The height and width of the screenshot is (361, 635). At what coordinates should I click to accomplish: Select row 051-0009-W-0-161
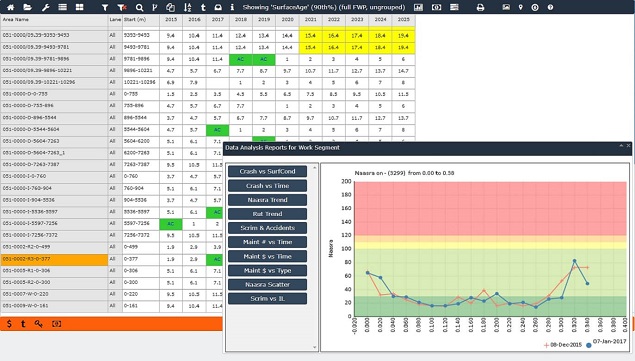(x=54, y=306)
